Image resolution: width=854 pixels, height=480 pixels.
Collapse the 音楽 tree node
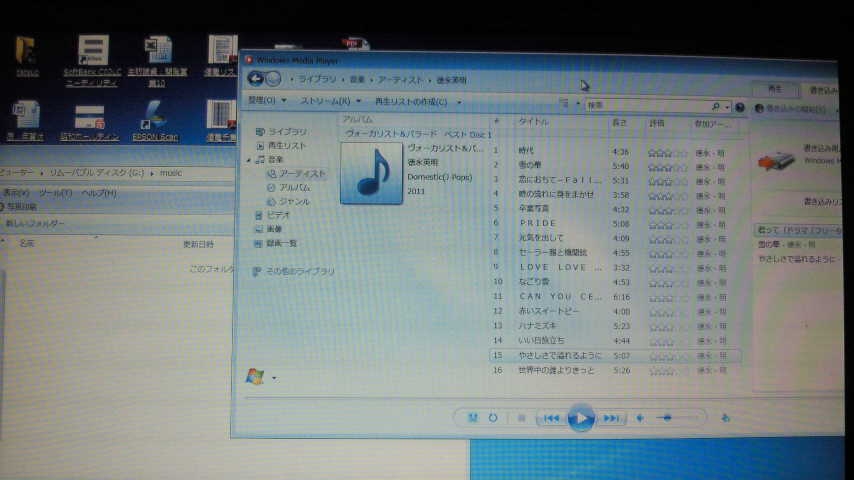click(x=248, y=160)
